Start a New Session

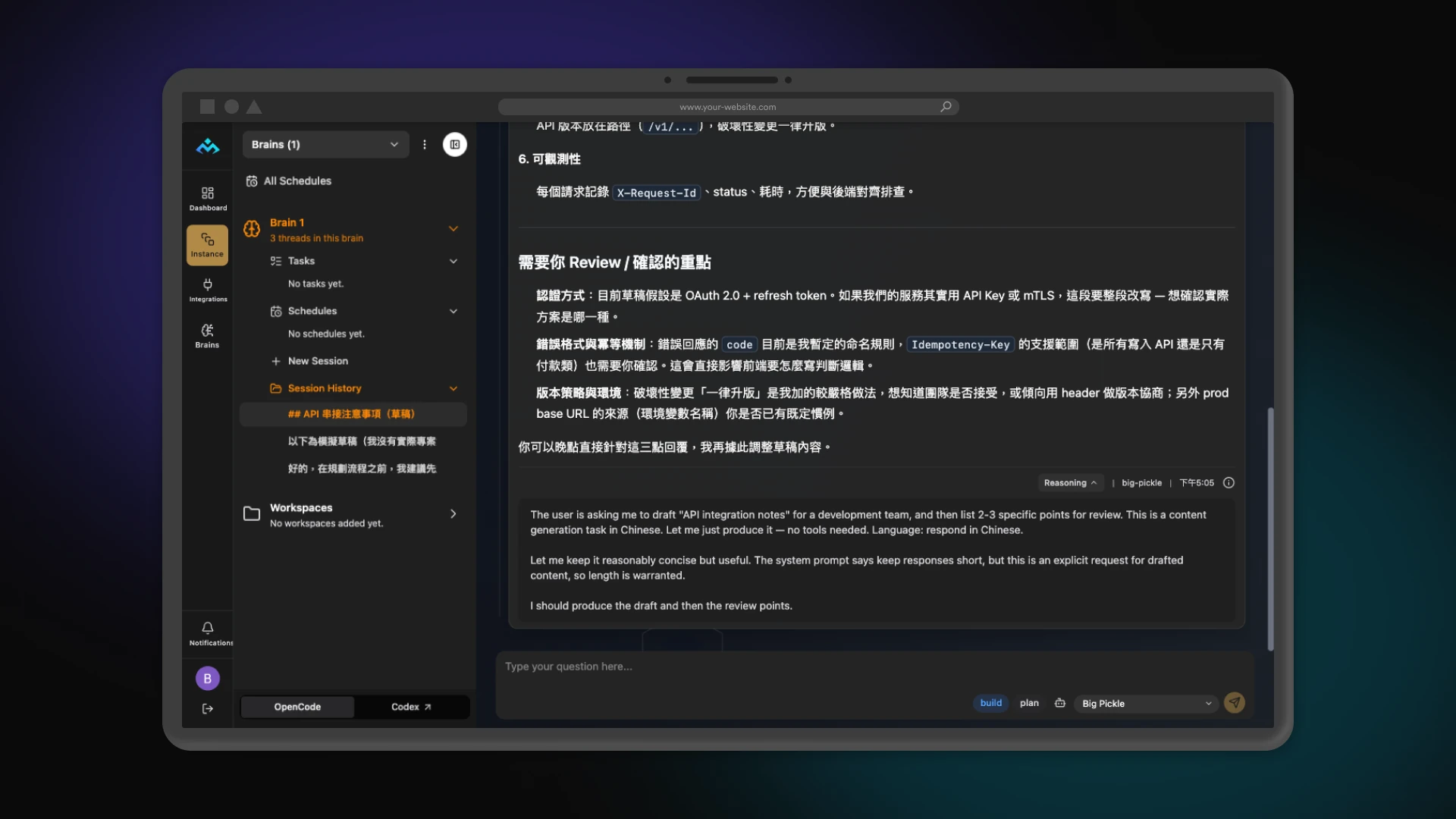click(309, 362)
